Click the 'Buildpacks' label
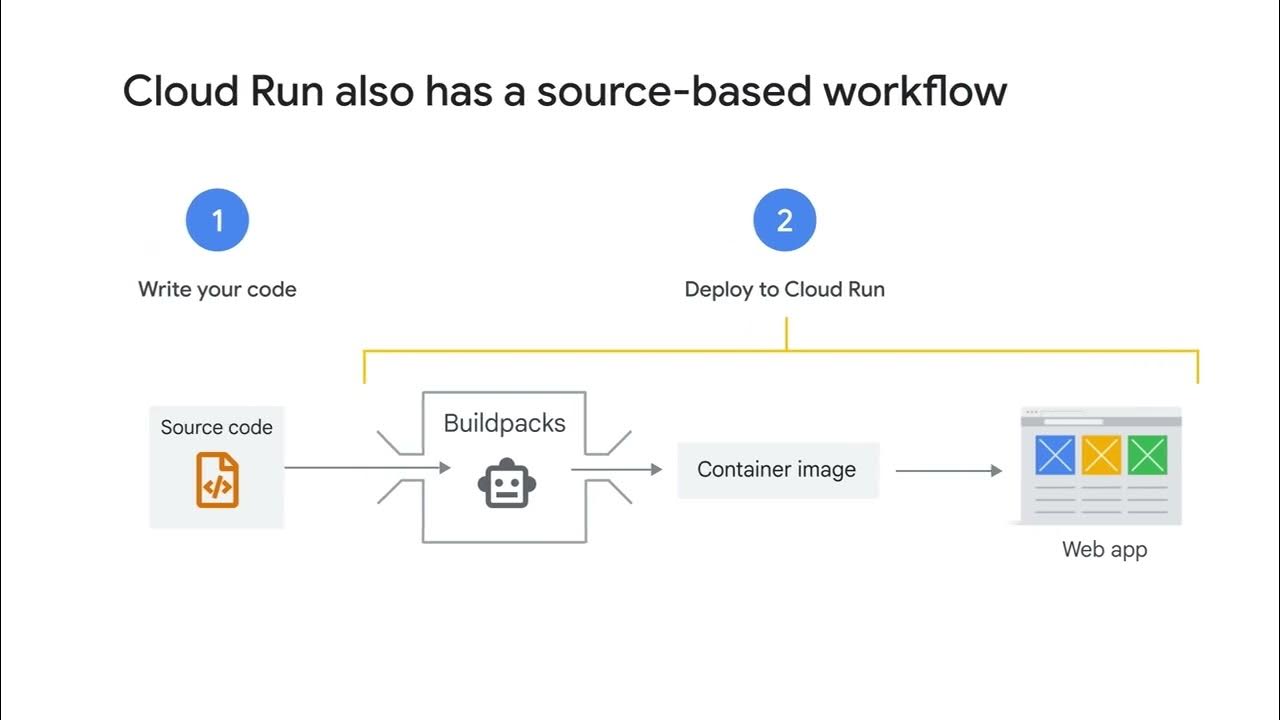This screenshot has width=1280, height=720. click(504, 423)
